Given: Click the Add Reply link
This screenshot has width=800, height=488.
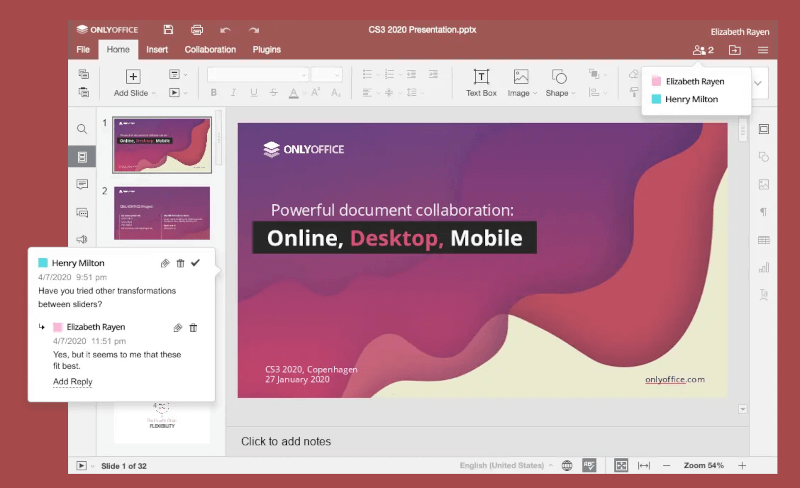Looking at the screenshot, I should [x=72, y=382].
